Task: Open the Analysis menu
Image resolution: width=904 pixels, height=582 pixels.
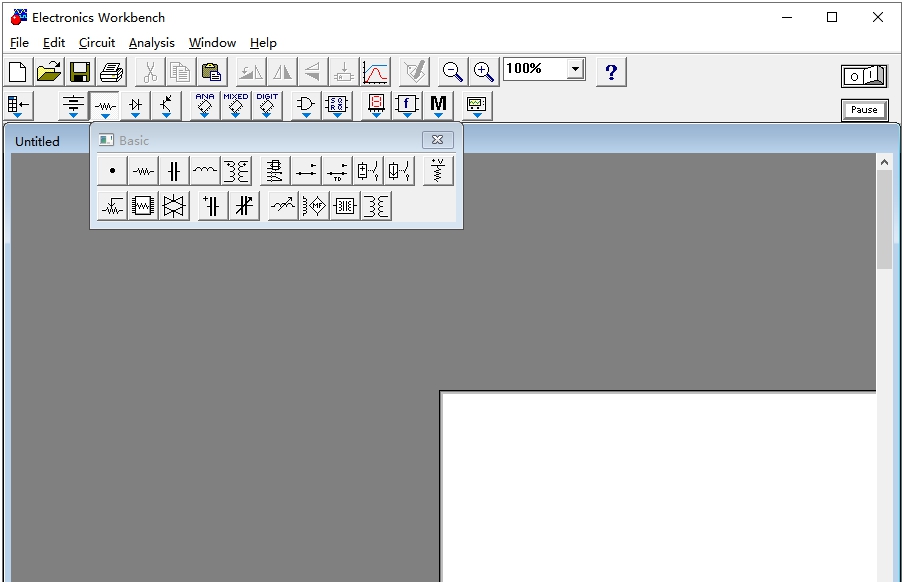Action: (x=151, y=43)
